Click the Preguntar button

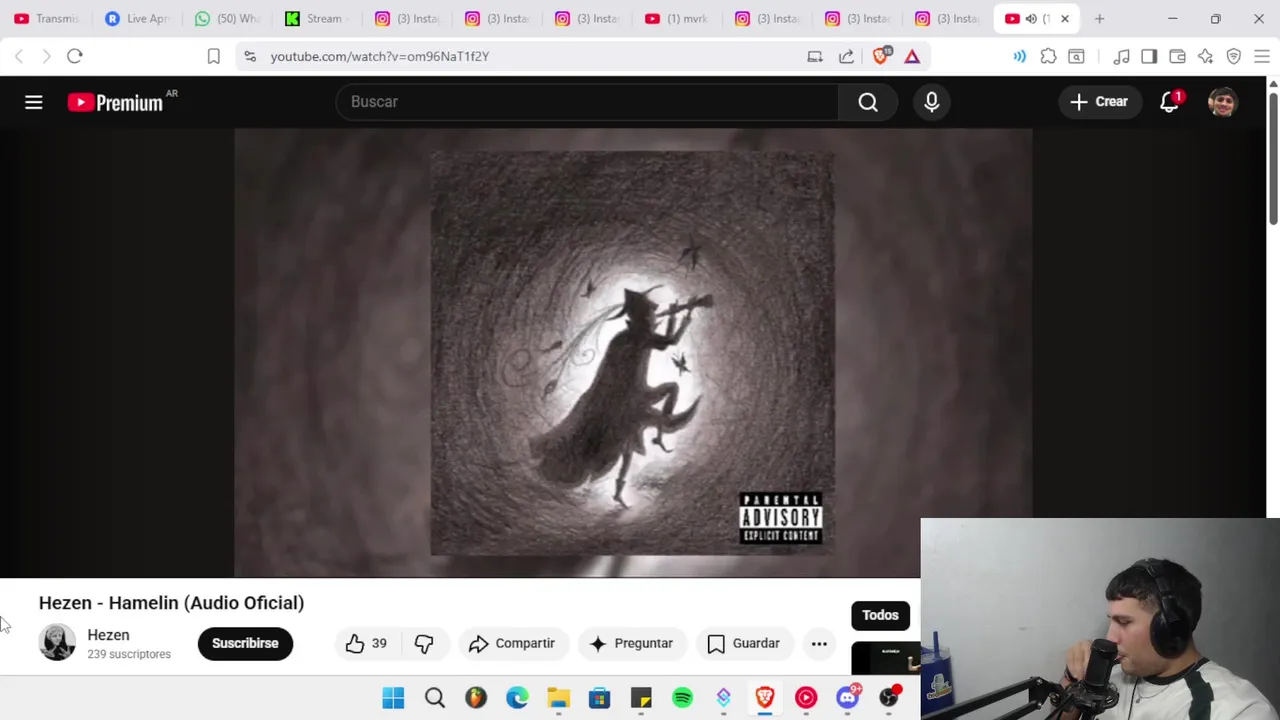click(x=631, y=643)
